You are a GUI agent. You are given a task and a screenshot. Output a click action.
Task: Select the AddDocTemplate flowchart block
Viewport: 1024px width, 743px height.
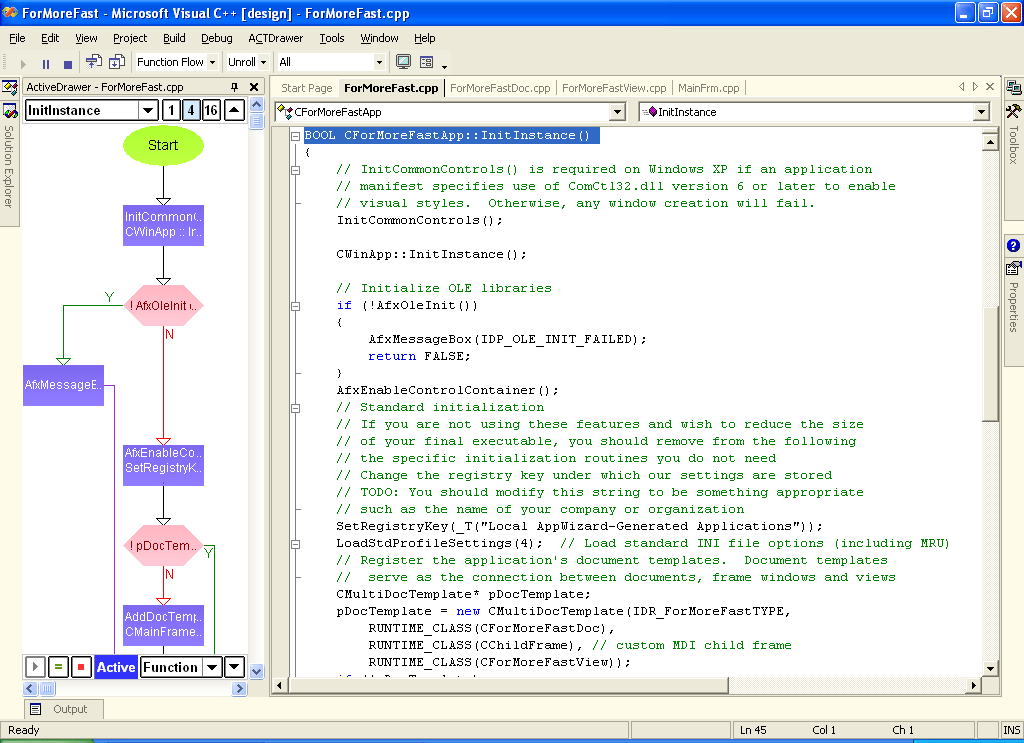coord(163,625)
